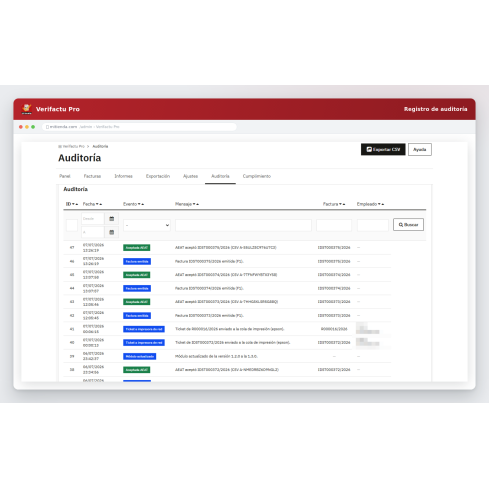Image resolution: width=489 pixels, height=489 pixels.
Task: Click the ticket message text in row 41
Action: 230,329
